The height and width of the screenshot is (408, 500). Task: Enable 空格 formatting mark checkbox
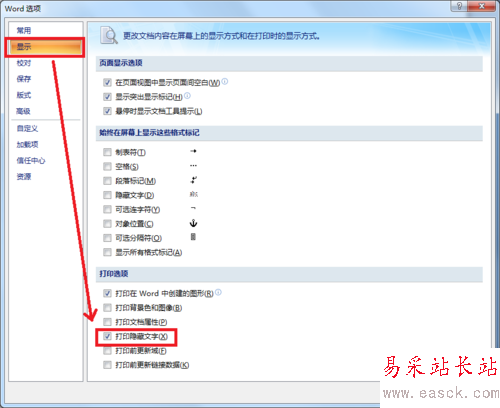(107, 166)
